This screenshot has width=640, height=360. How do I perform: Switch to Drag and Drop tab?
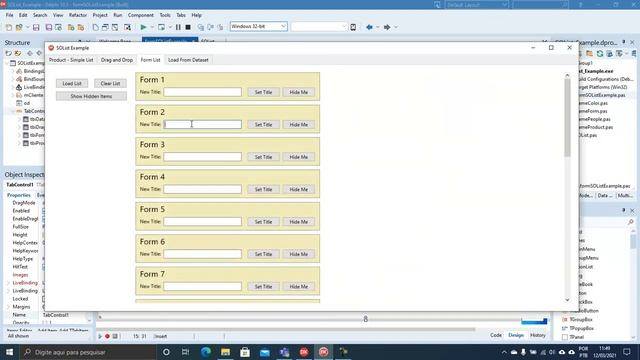[x=117, y=60]
